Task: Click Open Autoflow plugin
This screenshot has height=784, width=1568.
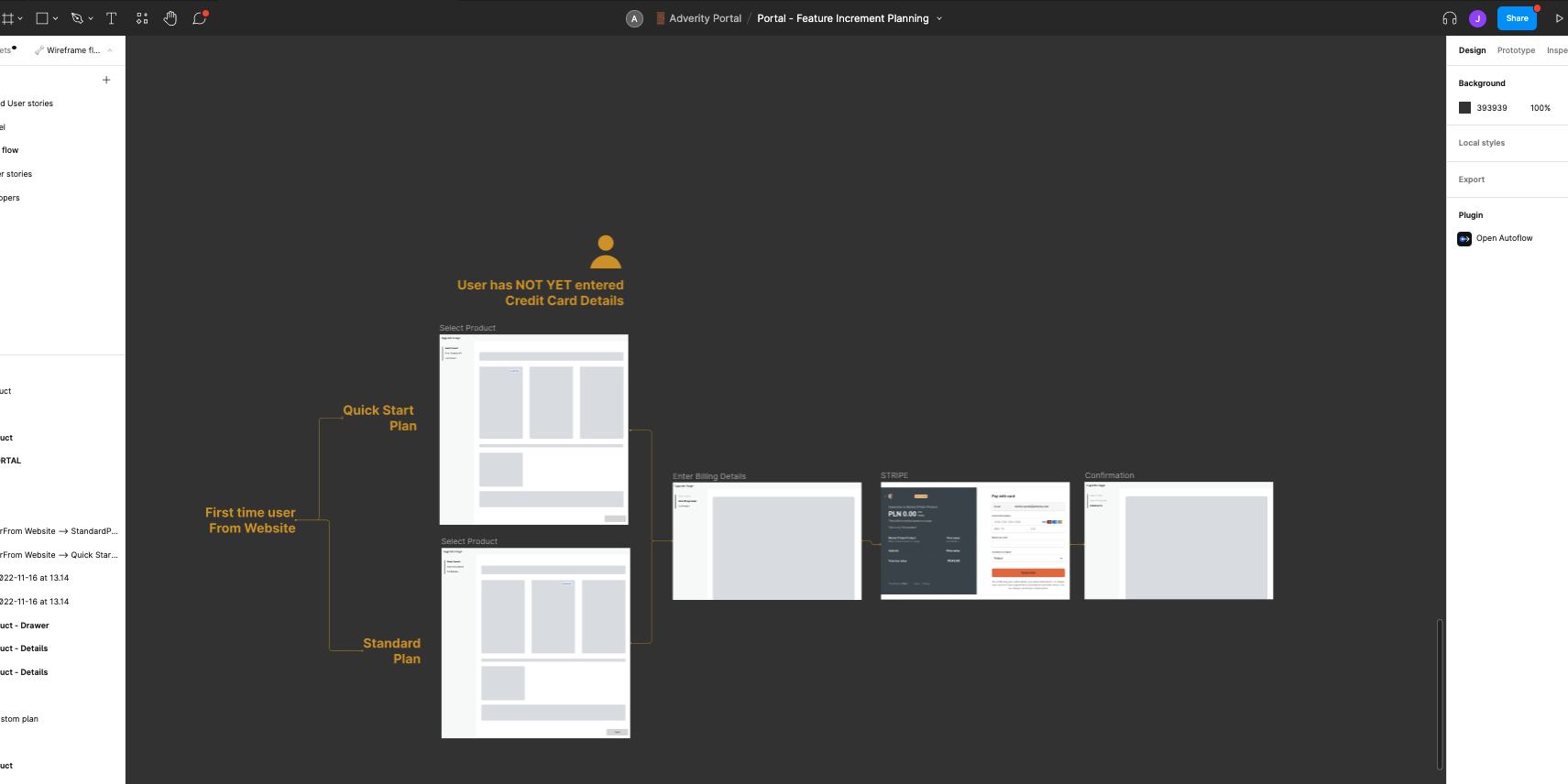Action: click(x=1503, y=238)
